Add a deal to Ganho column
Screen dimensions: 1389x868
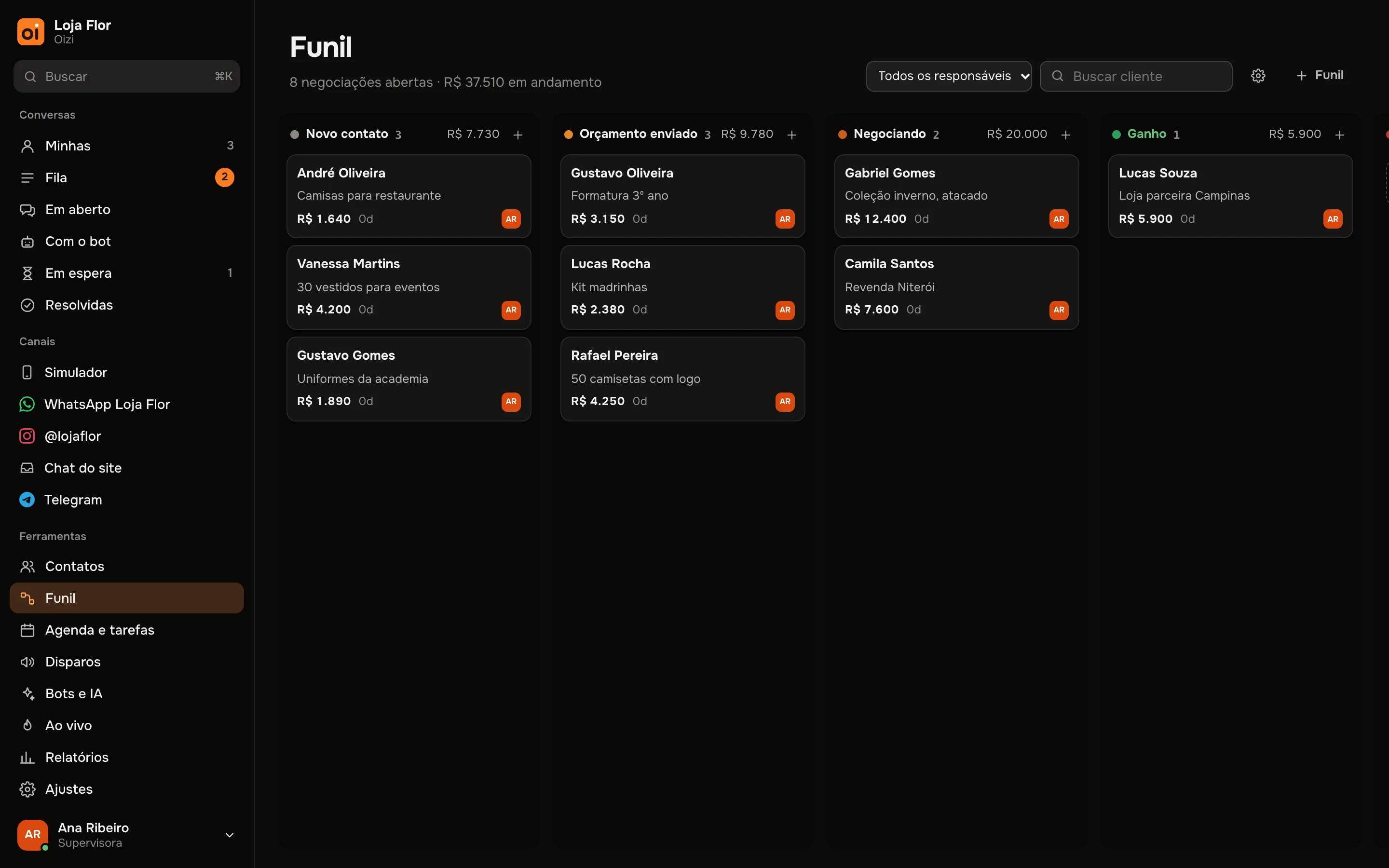click(1340, 135)
